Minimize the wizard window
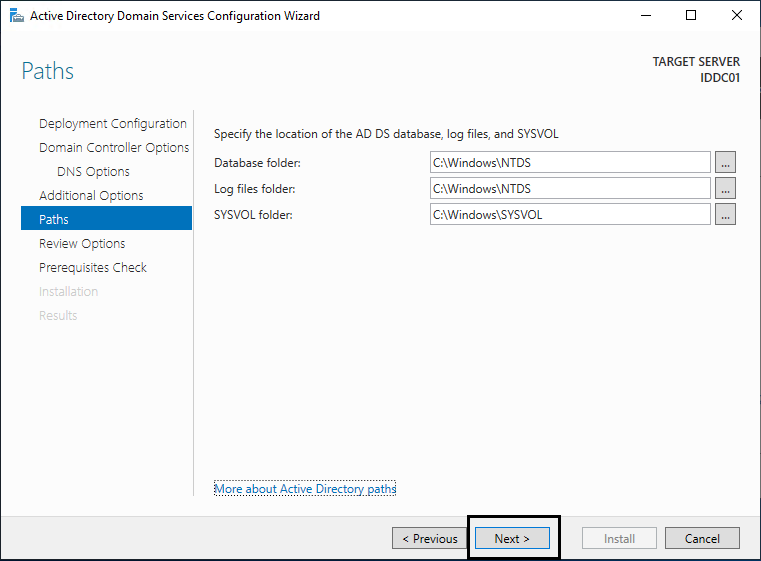 coord(646,16)
